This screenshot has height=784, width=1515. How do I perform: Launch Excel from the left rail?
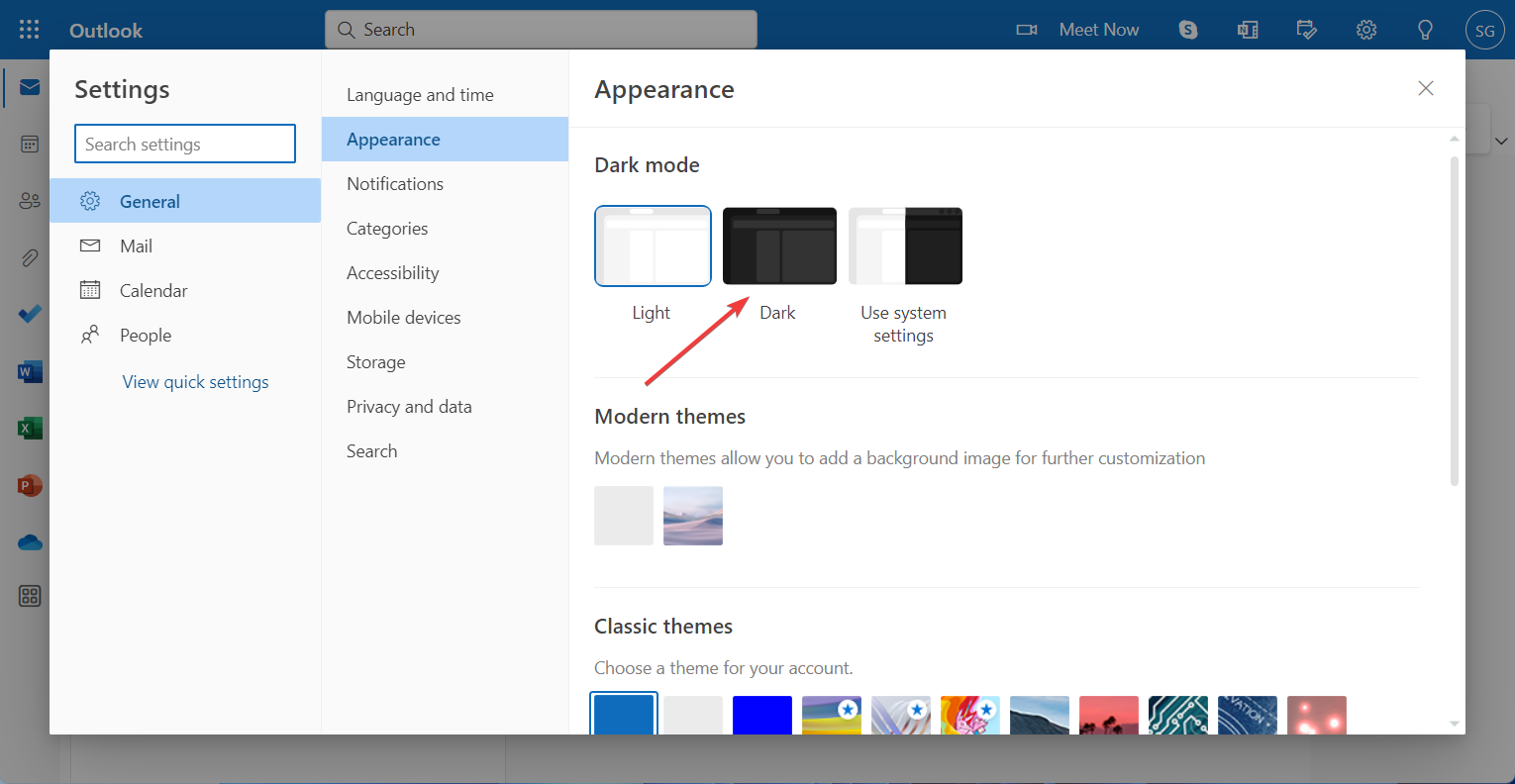coord(30,429)
